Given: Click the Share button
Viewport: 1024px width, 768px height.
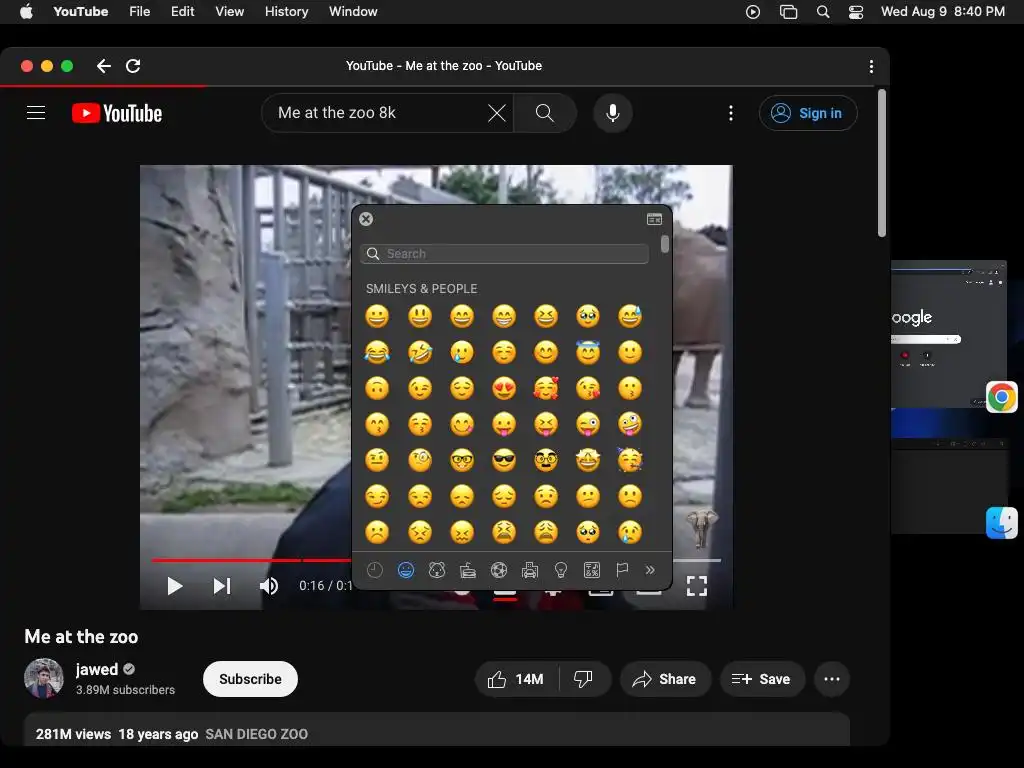Looking at the screenshot, I should tap(665, 679).
